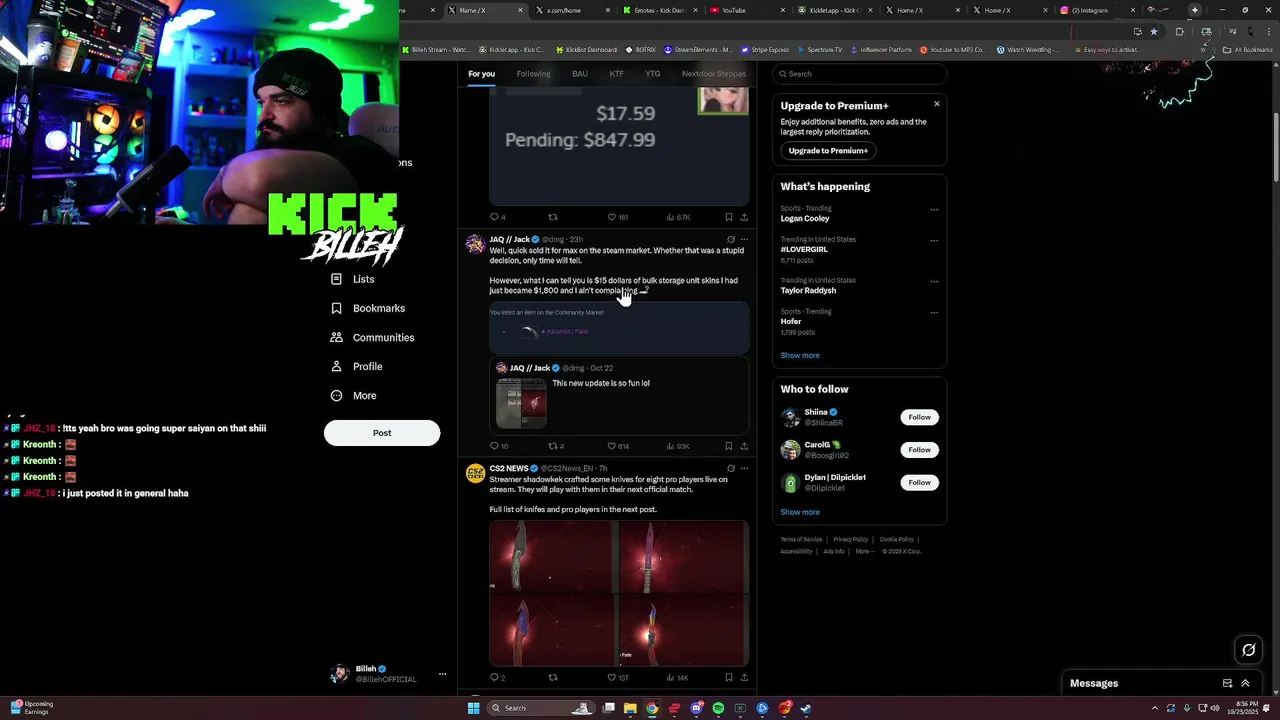This screenshot has width=1280, height=720.
Task: Click the Upgrade to Premium+ button
Action: (x=828, y=150)
